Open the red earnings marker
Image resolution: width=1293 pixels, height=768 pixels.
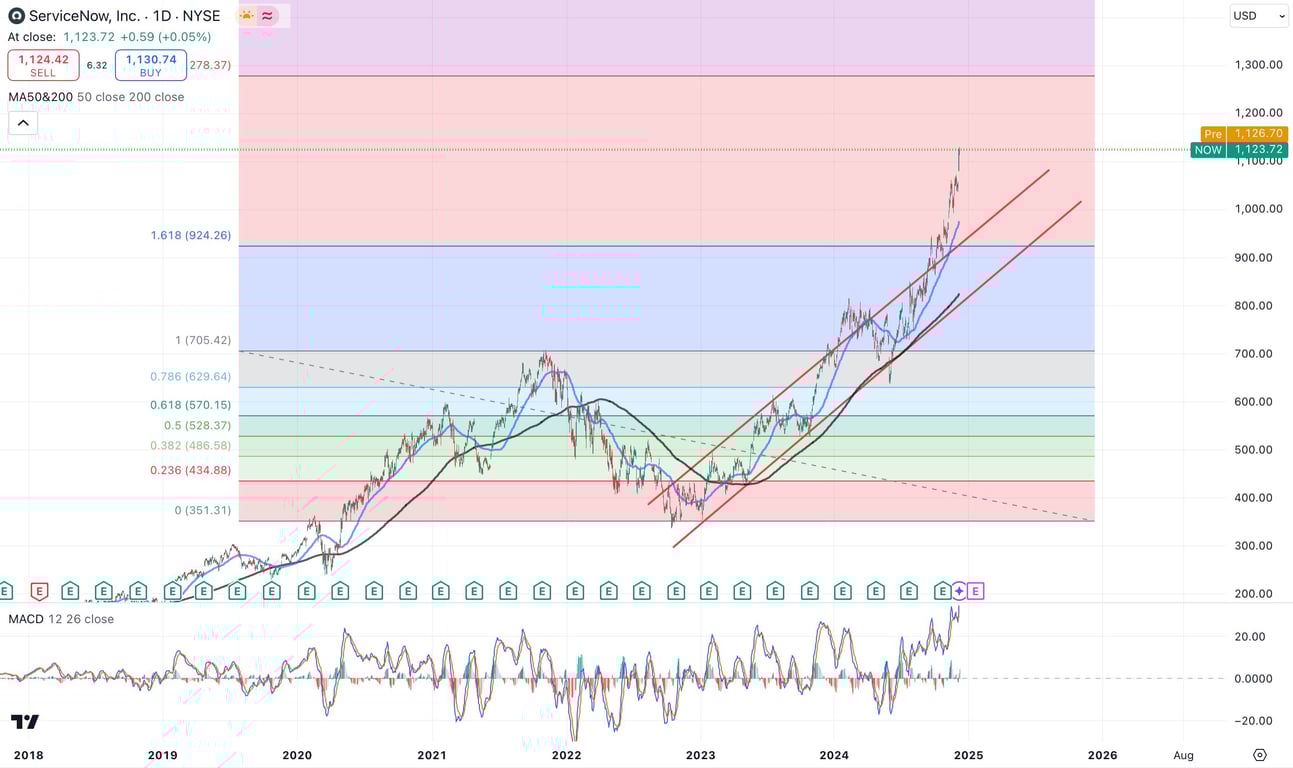40,591
